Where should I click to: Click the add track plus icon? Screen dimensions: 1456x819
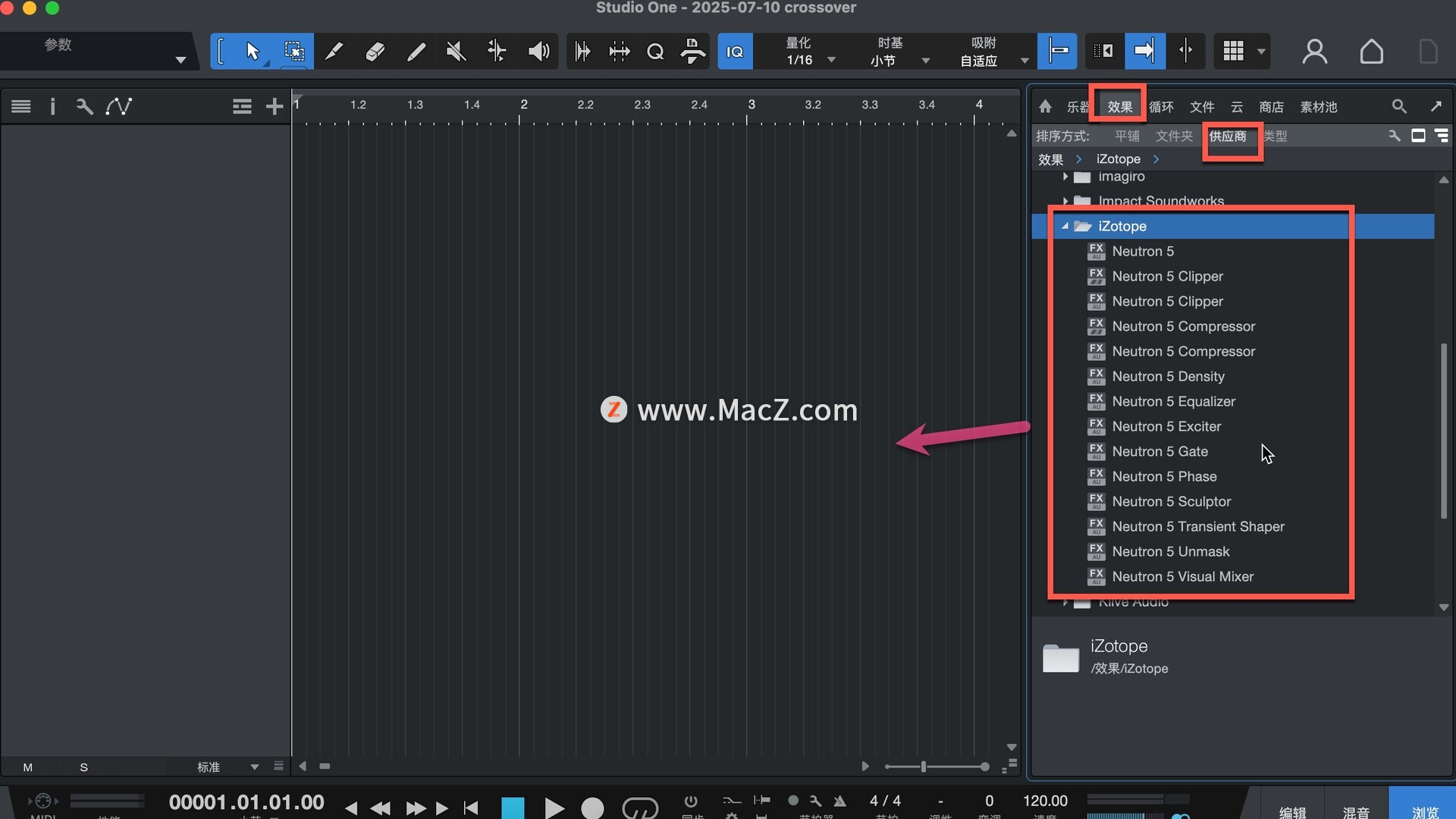274,106
